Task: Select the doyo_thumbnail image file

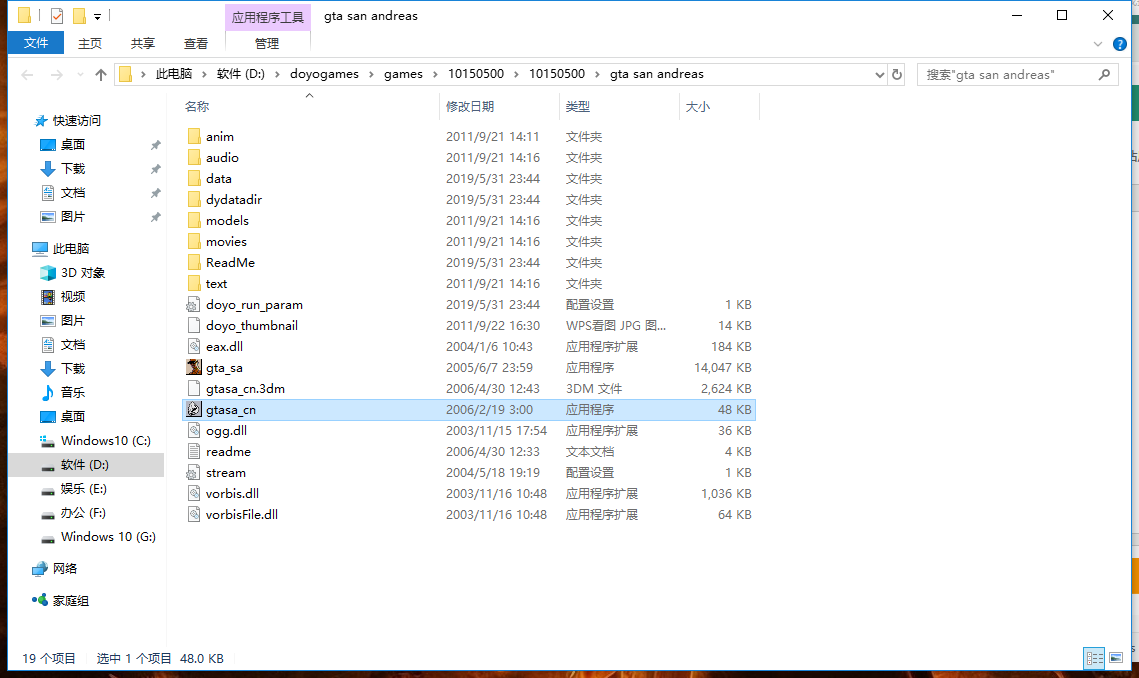Action: click(469, 326)
